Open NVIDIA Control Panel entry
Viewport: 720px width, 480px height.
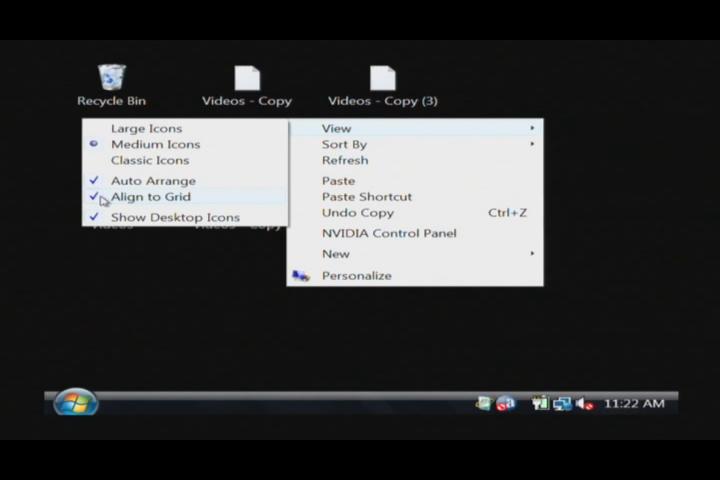pos(415,233)
